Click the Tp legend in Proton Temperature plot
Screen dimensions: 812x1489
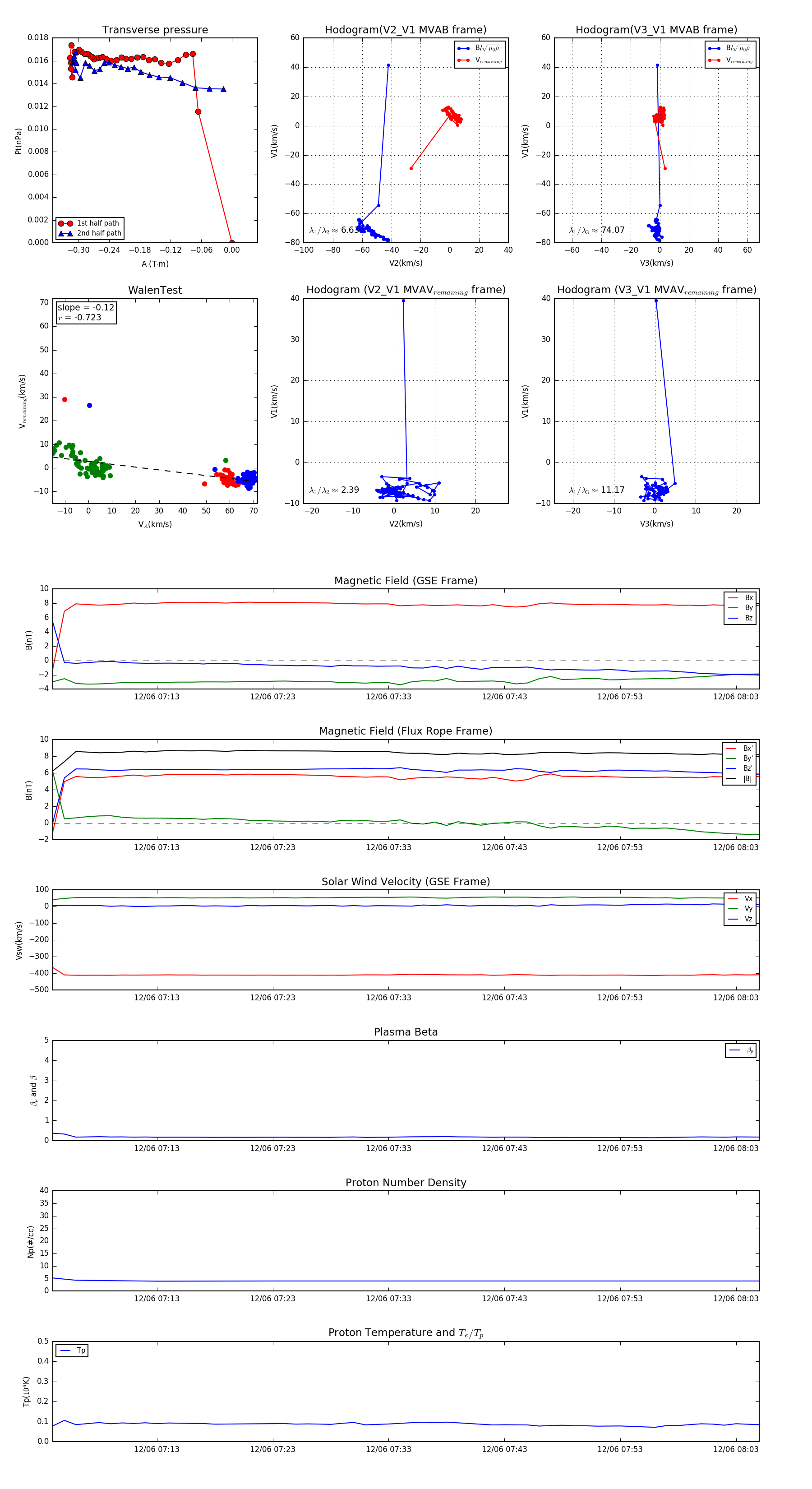pyautogui.click(x=72, y=1351)
